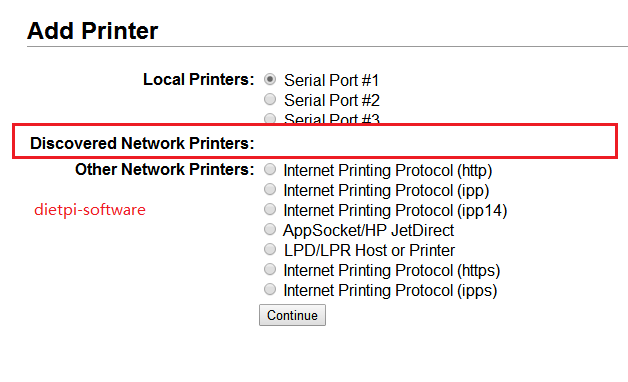Screen dimensions: 628x382
Task: Click the Discovered Network Printers label
Action: (x=142, y=143)
